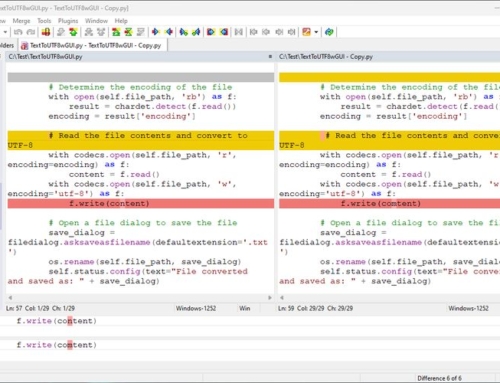500x383 pixels.
Task: Click 'f.write(comtent)' in bottom diff pane
Action: (57, 345)
